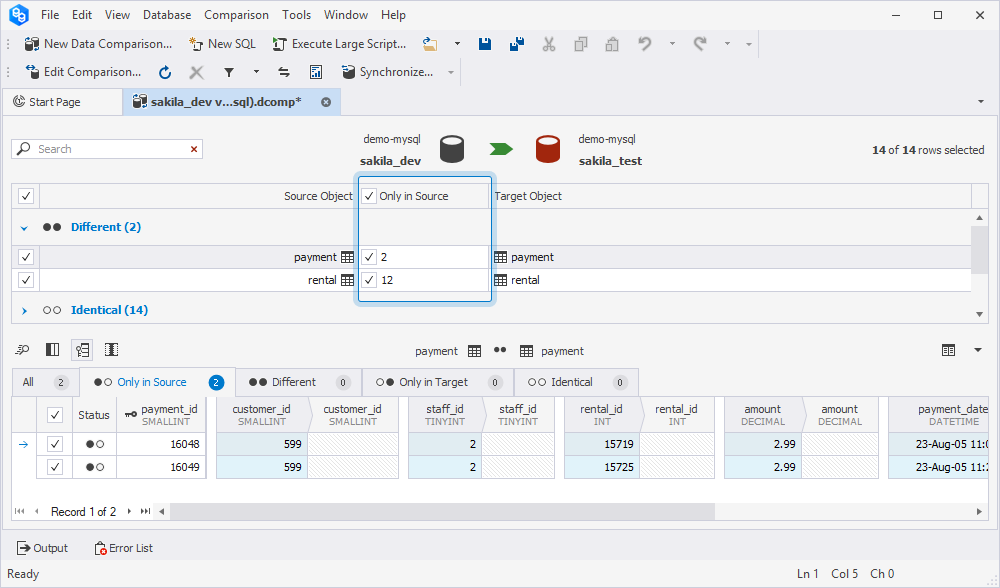Screen dimensions: 1000x588
Task: Click the swap source and target icon
Action: [284, 72]
